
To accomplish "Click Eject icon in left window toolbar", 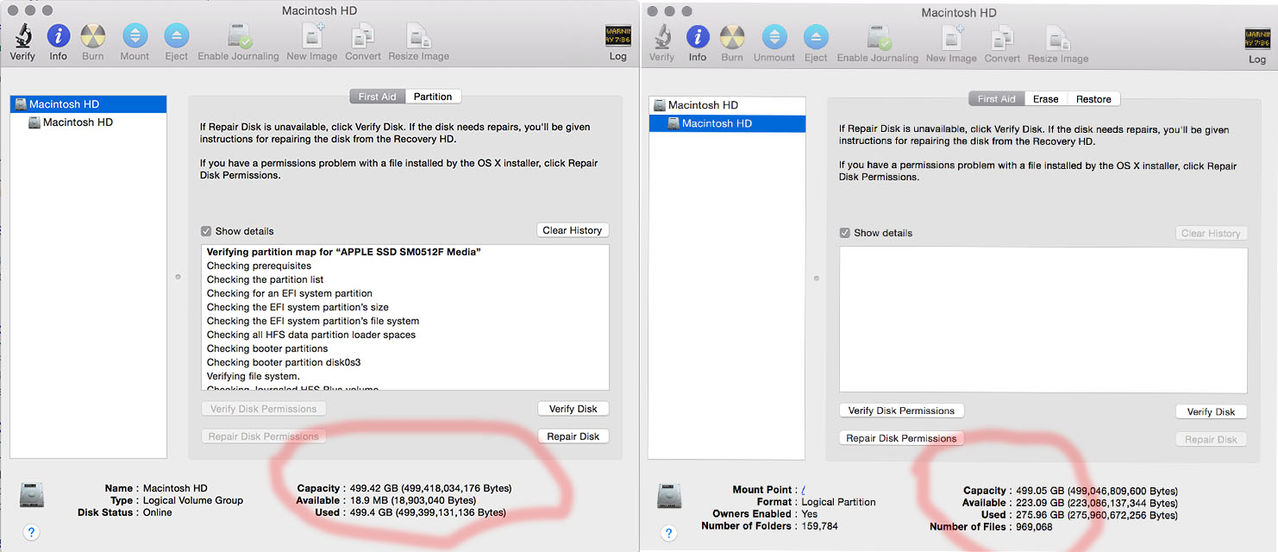I will coord(176,36).
